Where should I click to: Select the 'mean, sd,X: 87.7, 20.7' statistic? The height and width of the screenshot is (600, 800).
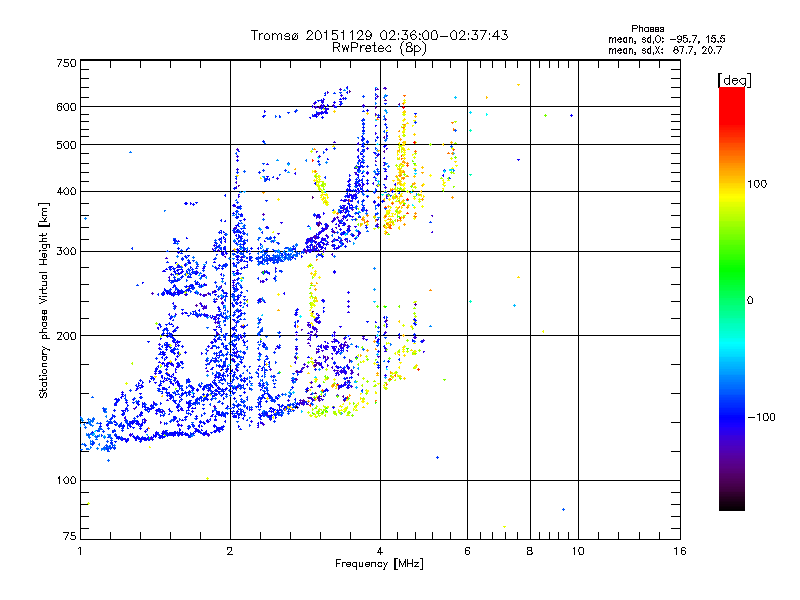665,50
